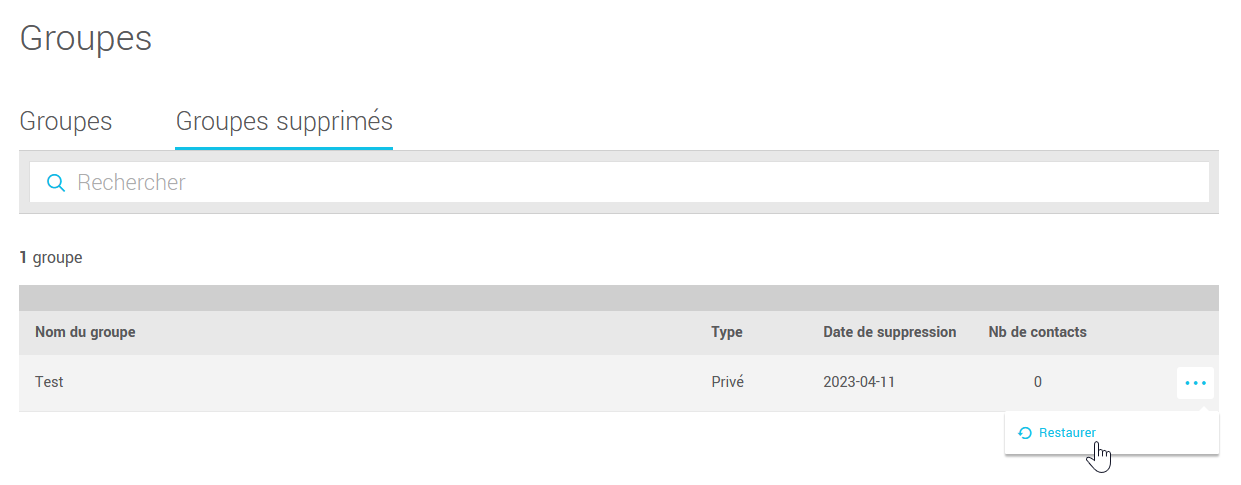Screen dimensions: 1241x485
Task: Click the large Groupes page heading
Action: 86,39
